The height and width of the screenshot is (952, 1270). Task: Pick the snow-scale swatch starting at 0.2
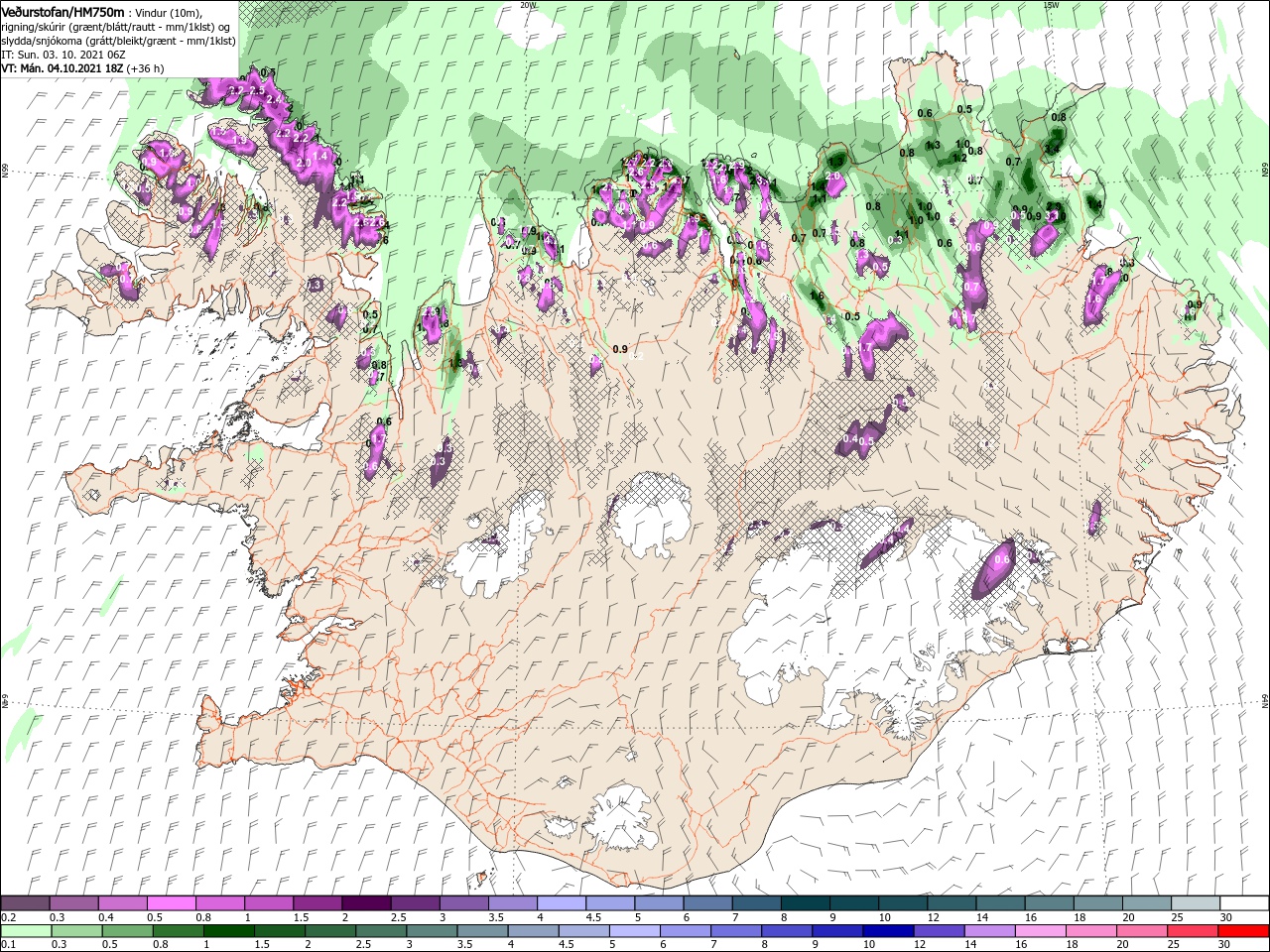(x=25, y=903)
